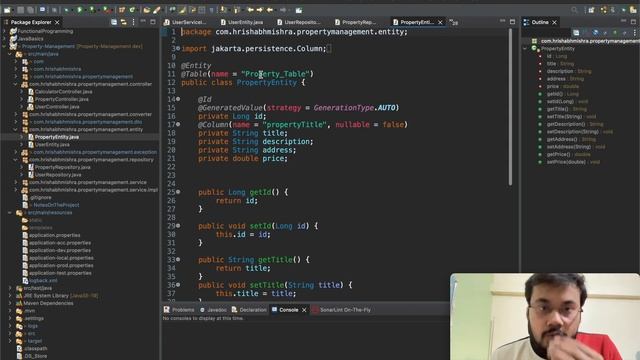Viewport: 640px width, 360px height.
Task: Click the magnifier Search icon top right
Action: [x=574, y=10]
